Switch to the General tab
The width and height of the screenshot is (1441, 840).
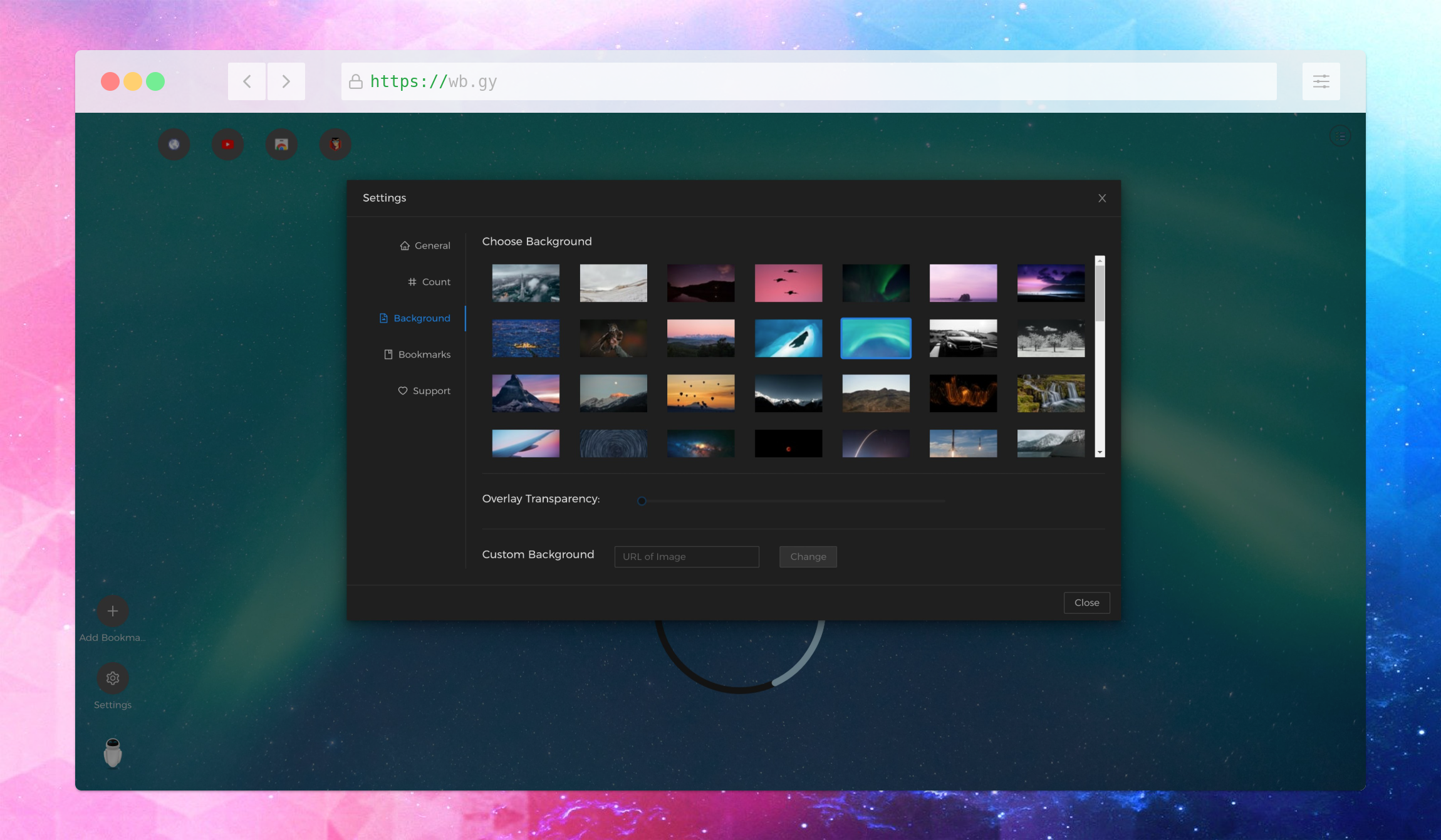(425, 245)
